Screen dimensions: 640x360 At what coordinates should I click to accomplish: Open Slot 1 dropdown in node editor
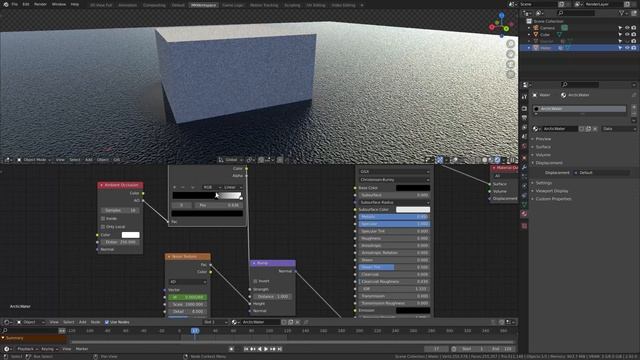pyautogui.click(x=215, y=322)
